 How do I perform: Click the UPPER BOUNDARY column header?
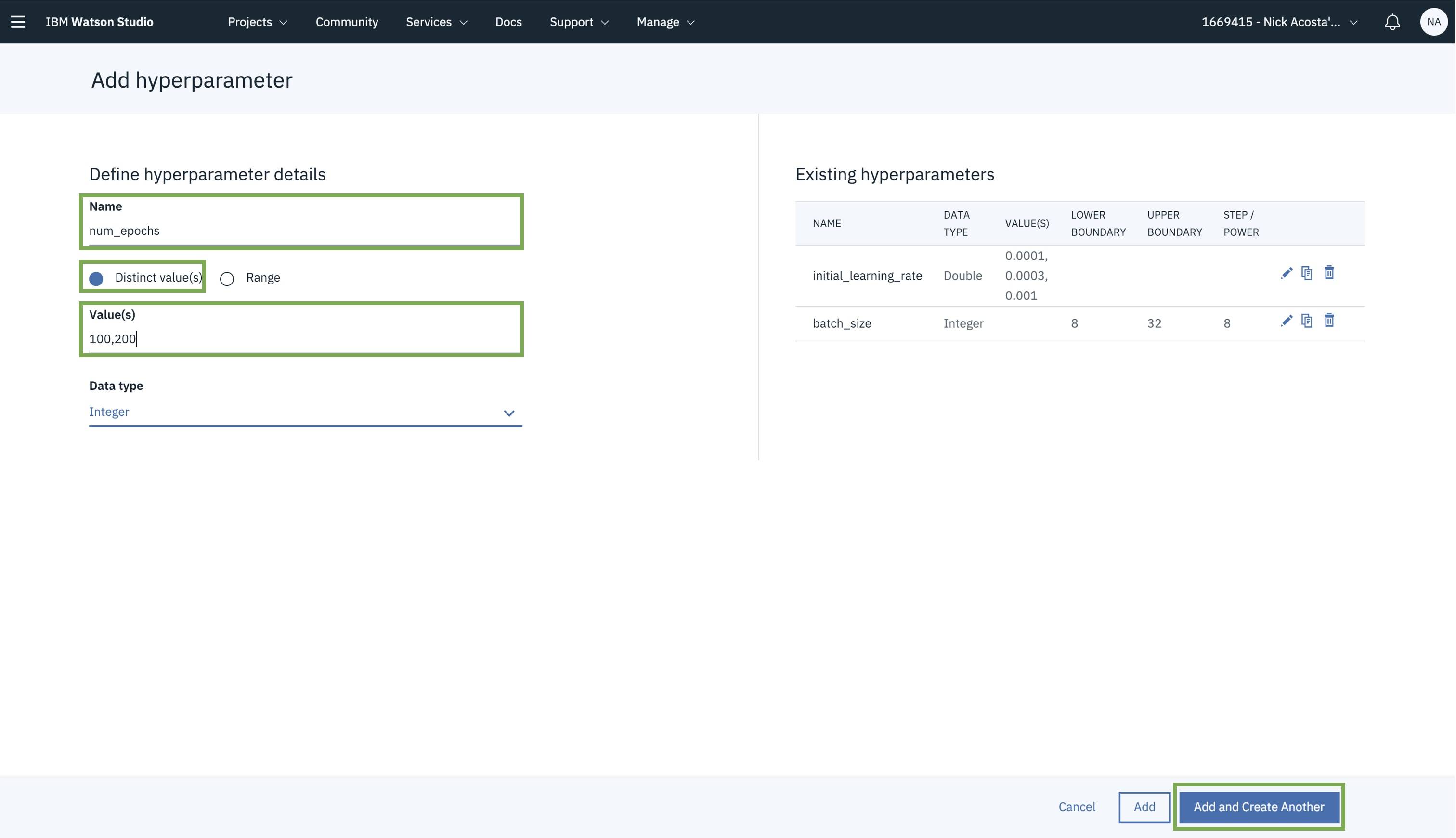pos(1174,223)
